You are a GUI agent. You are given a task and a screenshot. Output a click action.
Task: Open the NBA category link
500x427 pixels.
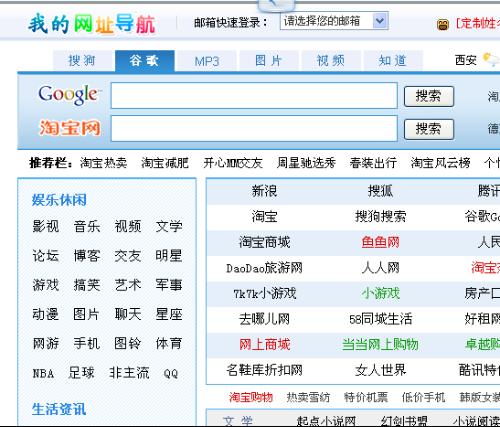(x=43, y=373)
